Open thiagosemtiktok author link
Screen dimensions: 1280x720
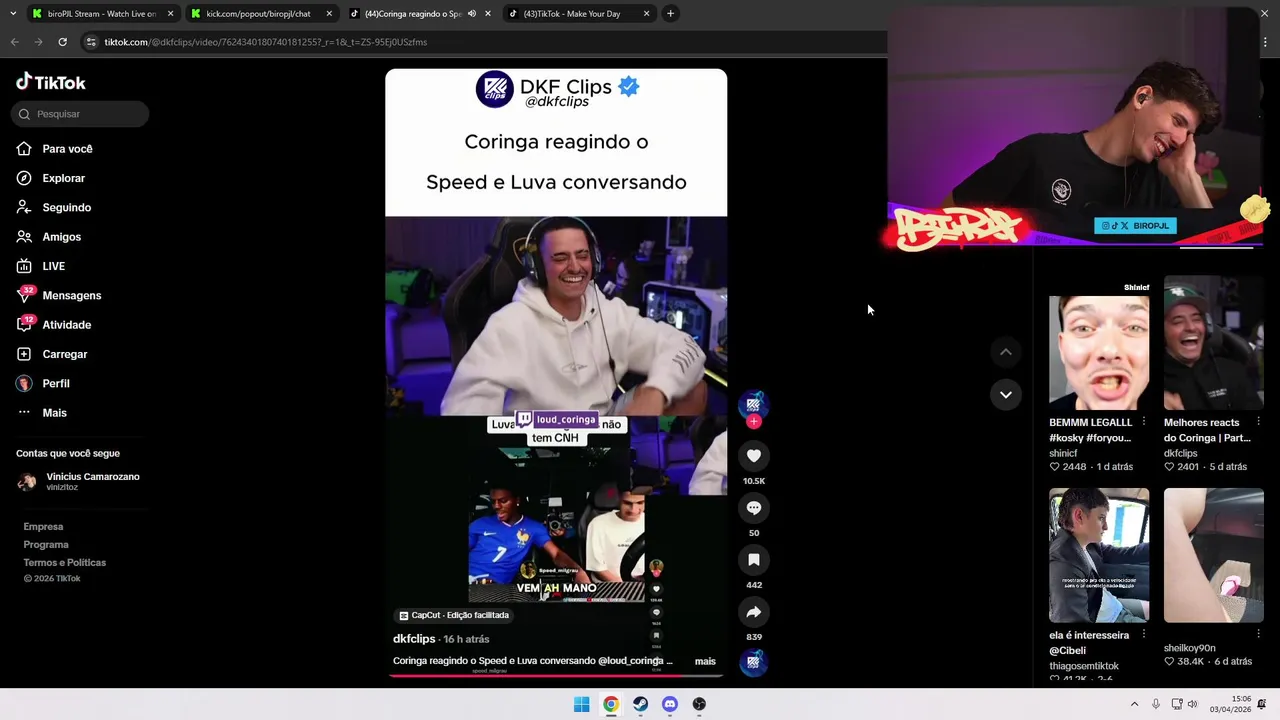(x=1084, y=666)
